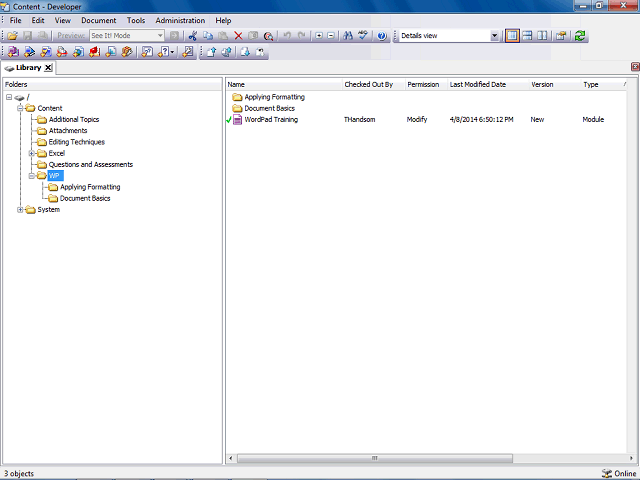Click the column selection icon before Refresh

pyautogui.click(x=561, y=36)
